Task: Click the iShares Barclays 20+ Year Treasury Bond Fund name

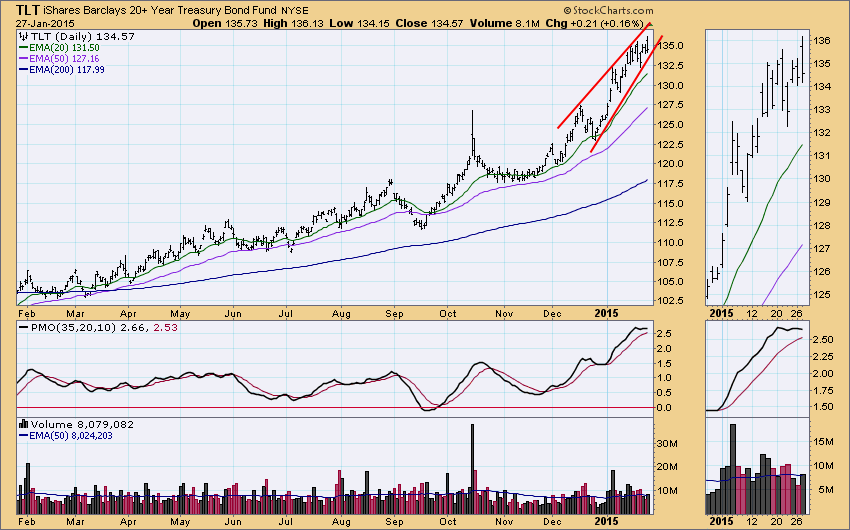Action: (x=160, y=10)
